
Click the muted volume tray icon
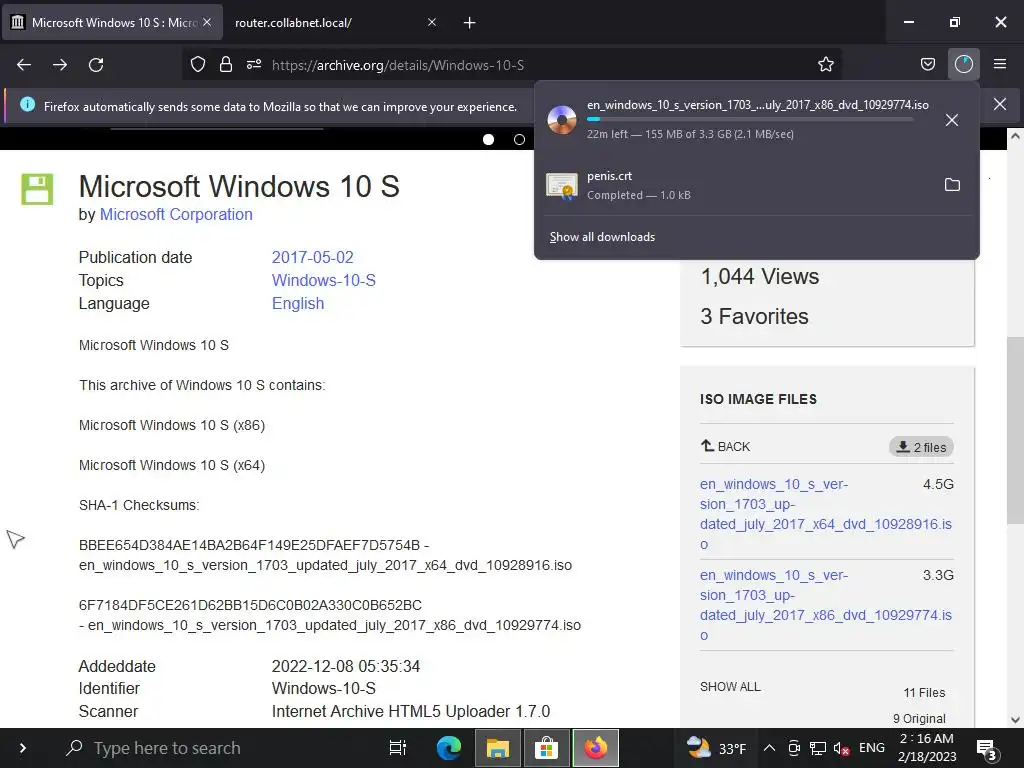[x=841, y=748]
